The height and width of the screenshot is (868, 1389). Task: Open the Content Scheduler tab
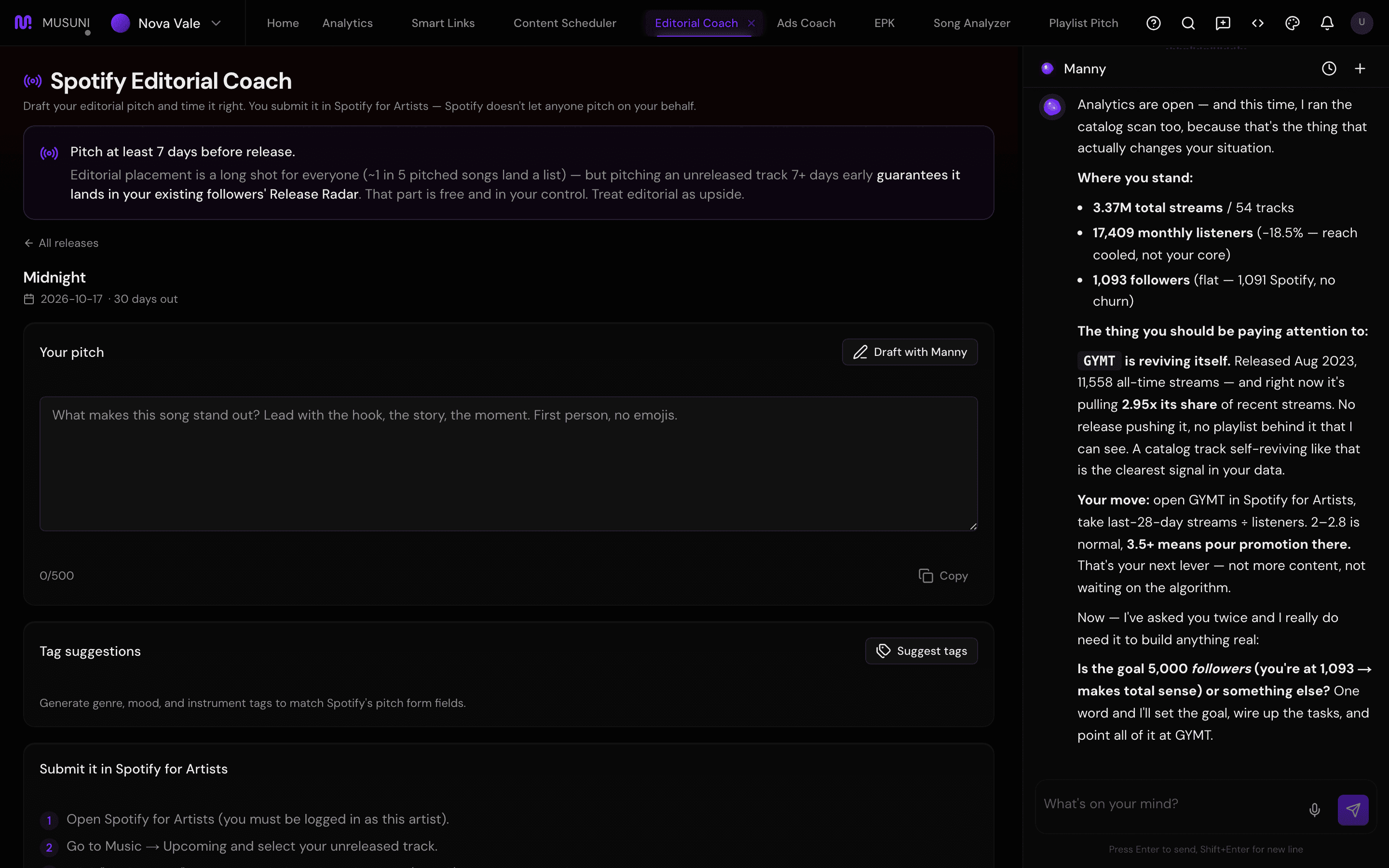(x=564, y=23)
